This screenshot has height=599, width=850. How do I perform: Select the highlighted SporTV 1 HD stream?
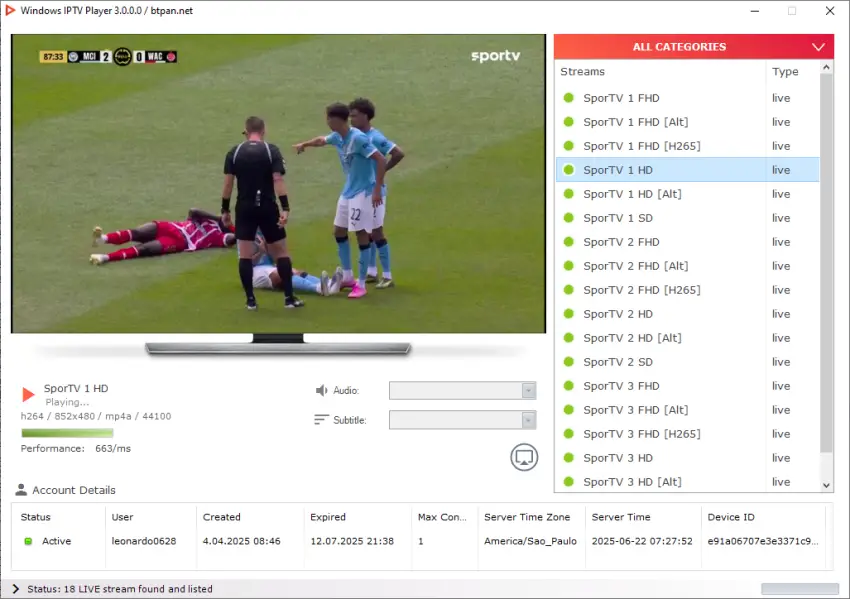coord(687,170)
